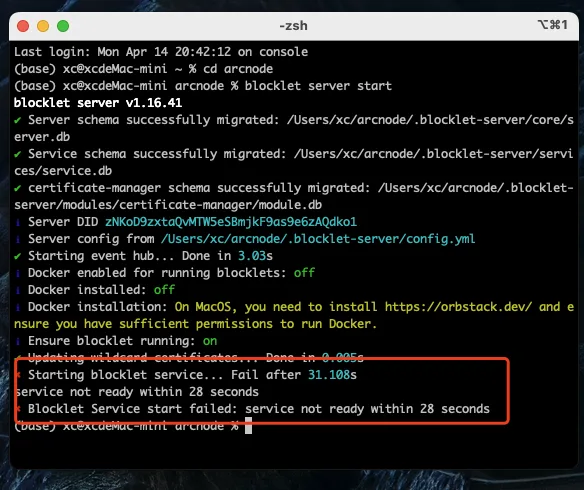Click the blinking cursor at the prompt
Screen dimensions: 584x490
pyautogui.click(x=248, y=426)
